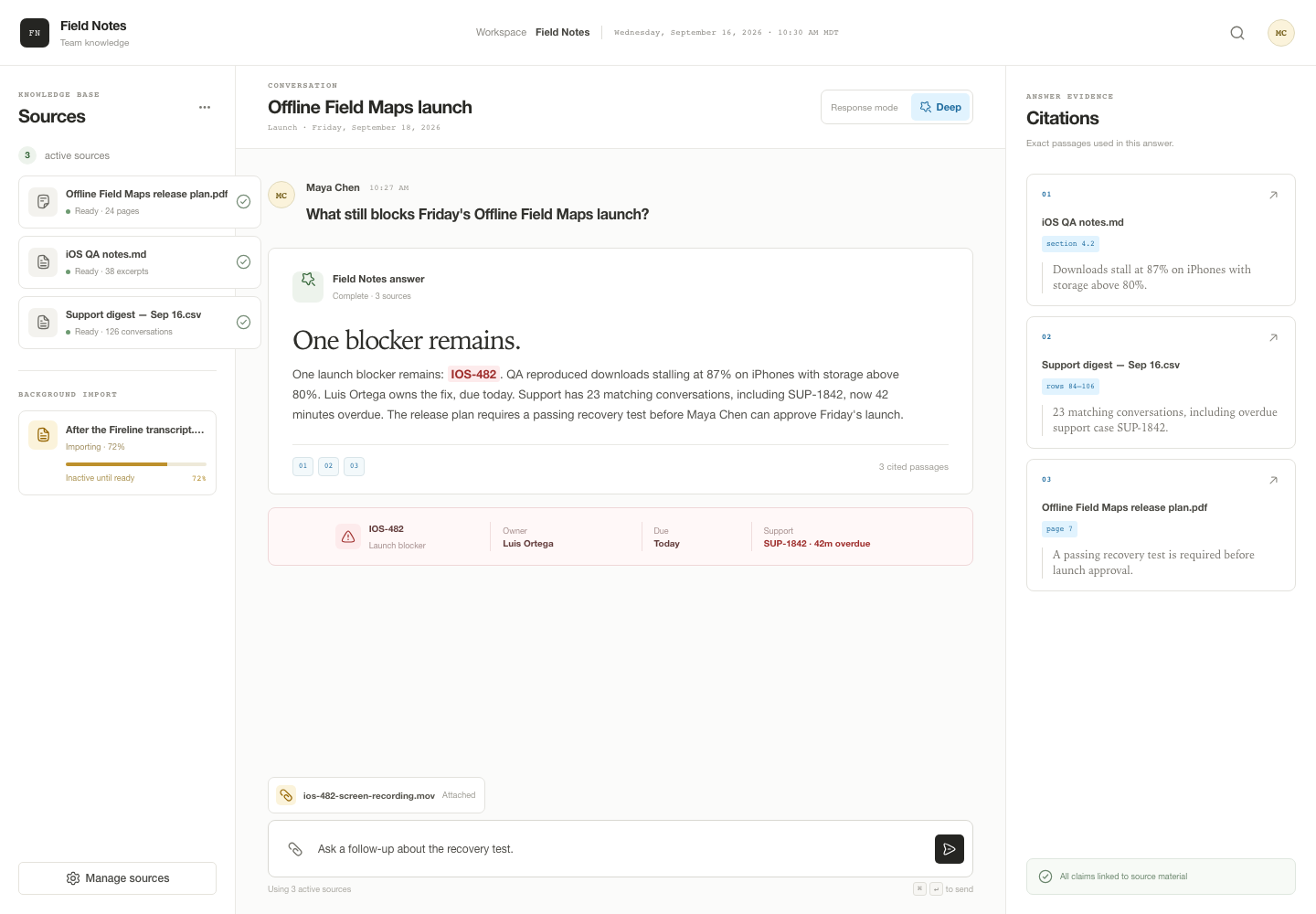1316x914 pixels.
Task: Click the attachment link icon on the recording
Action: [x=286, y=795]
